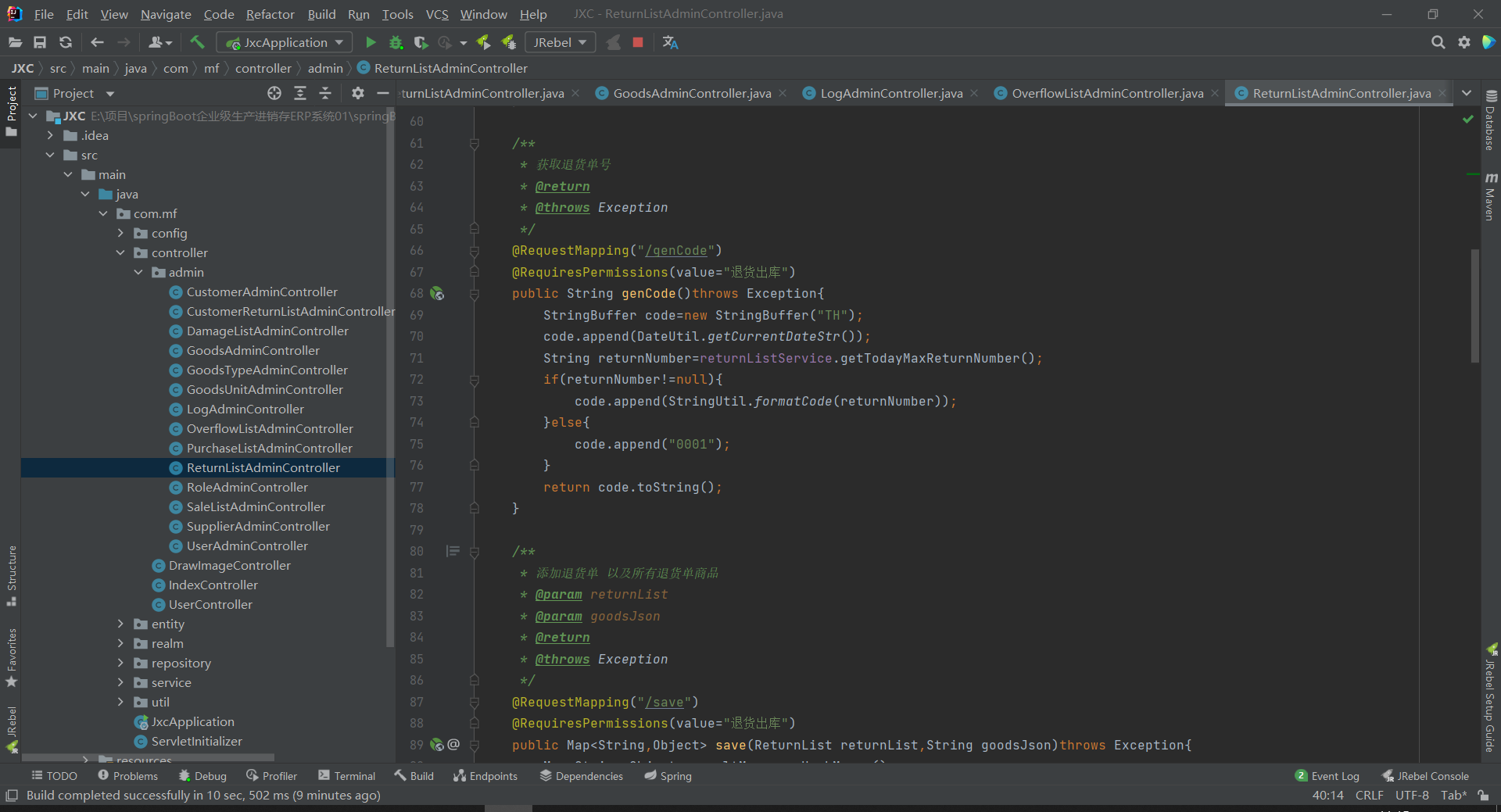This screenshot has width=1501, height=812.
Task: Hide the Project panel with minus icon
Action: tap(383, 93)
